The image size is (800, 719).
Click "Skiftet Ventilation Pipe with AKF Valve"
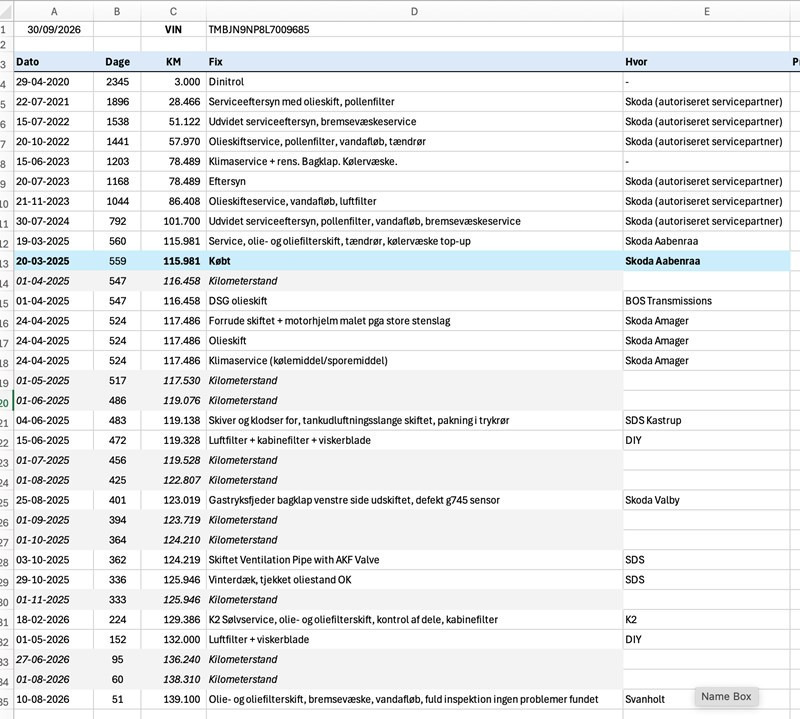(414, 560)
